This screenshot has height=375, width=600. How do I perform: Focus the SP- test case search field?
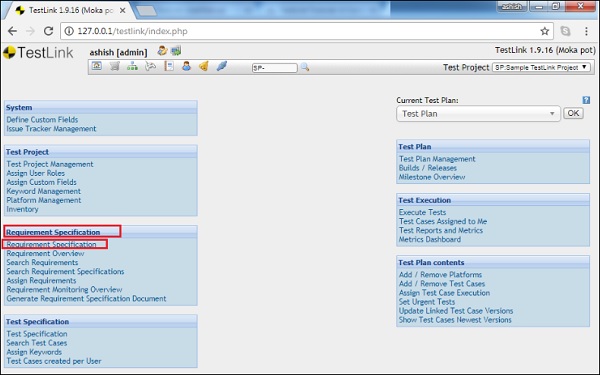274,68
